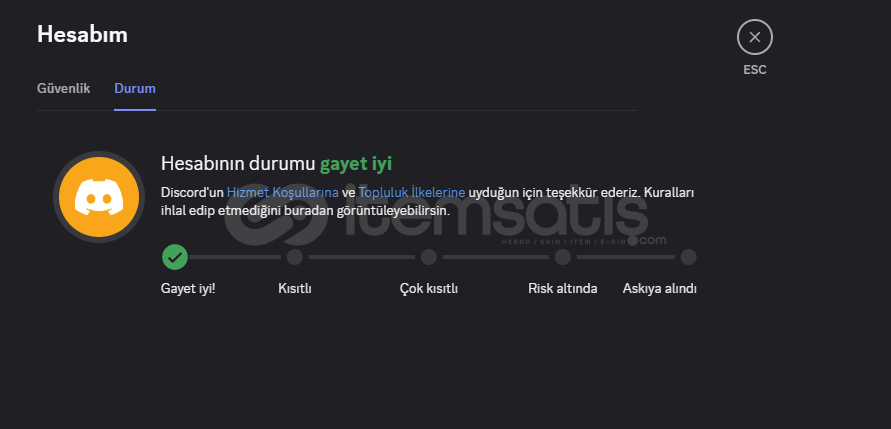Click the 'Çok kısıtlı' status label
Viewport: 891px width, 429px height.
(x=429, y=289)
